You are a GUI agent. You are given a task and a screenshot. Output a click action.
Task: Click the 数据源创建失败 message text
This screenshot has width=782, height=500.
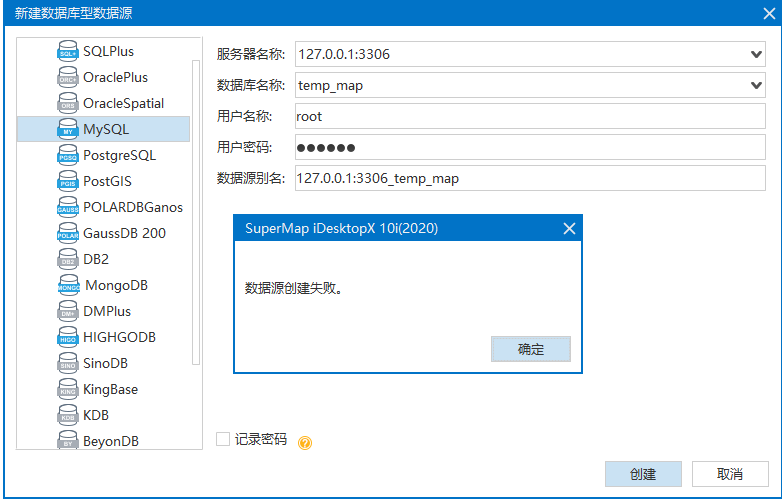point(294,288)
